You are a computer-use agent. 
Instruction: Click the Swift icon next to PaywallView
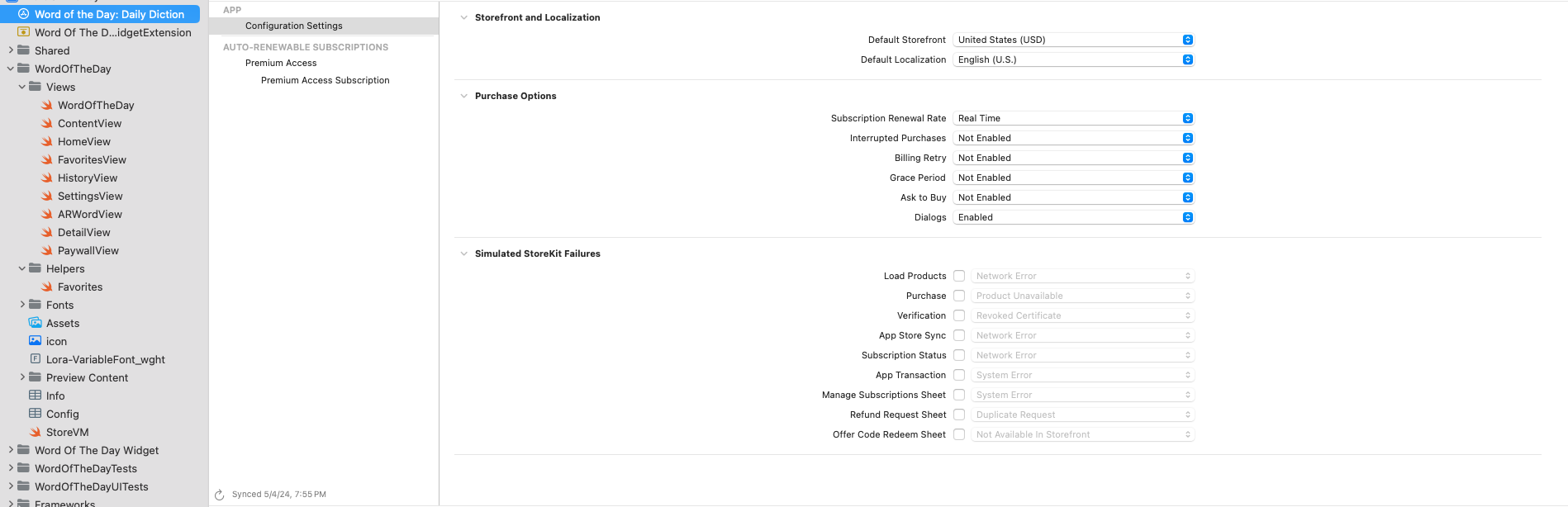(x=47, y=251)
